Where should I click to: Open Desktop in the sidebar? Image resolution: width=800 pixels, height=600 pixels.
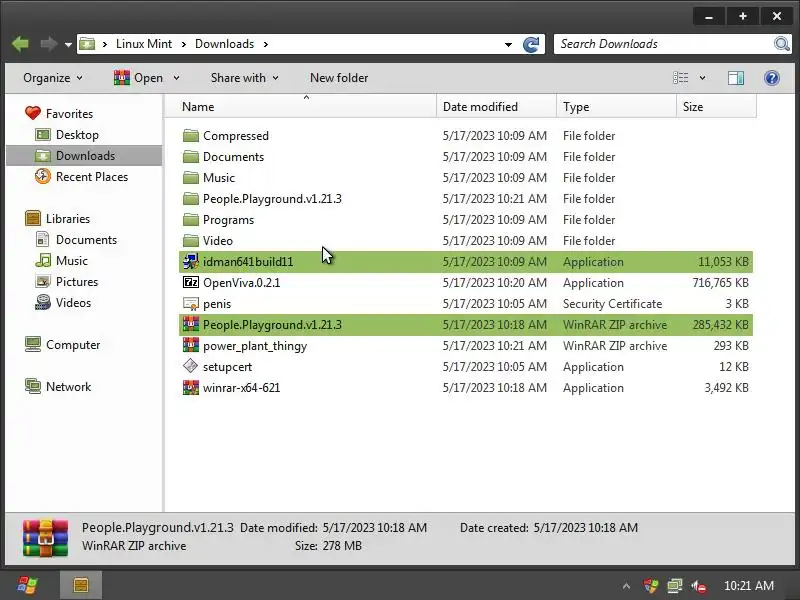[67, 135]
